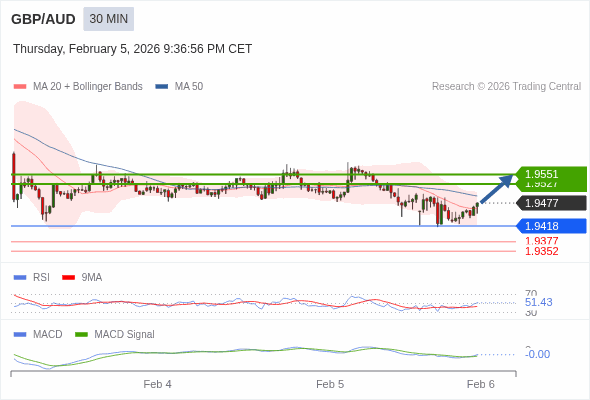Click the GBP/AUD pair title
The width and height of the screenshot is (590, 400).
pyautogui.click(x=43, y=19)
